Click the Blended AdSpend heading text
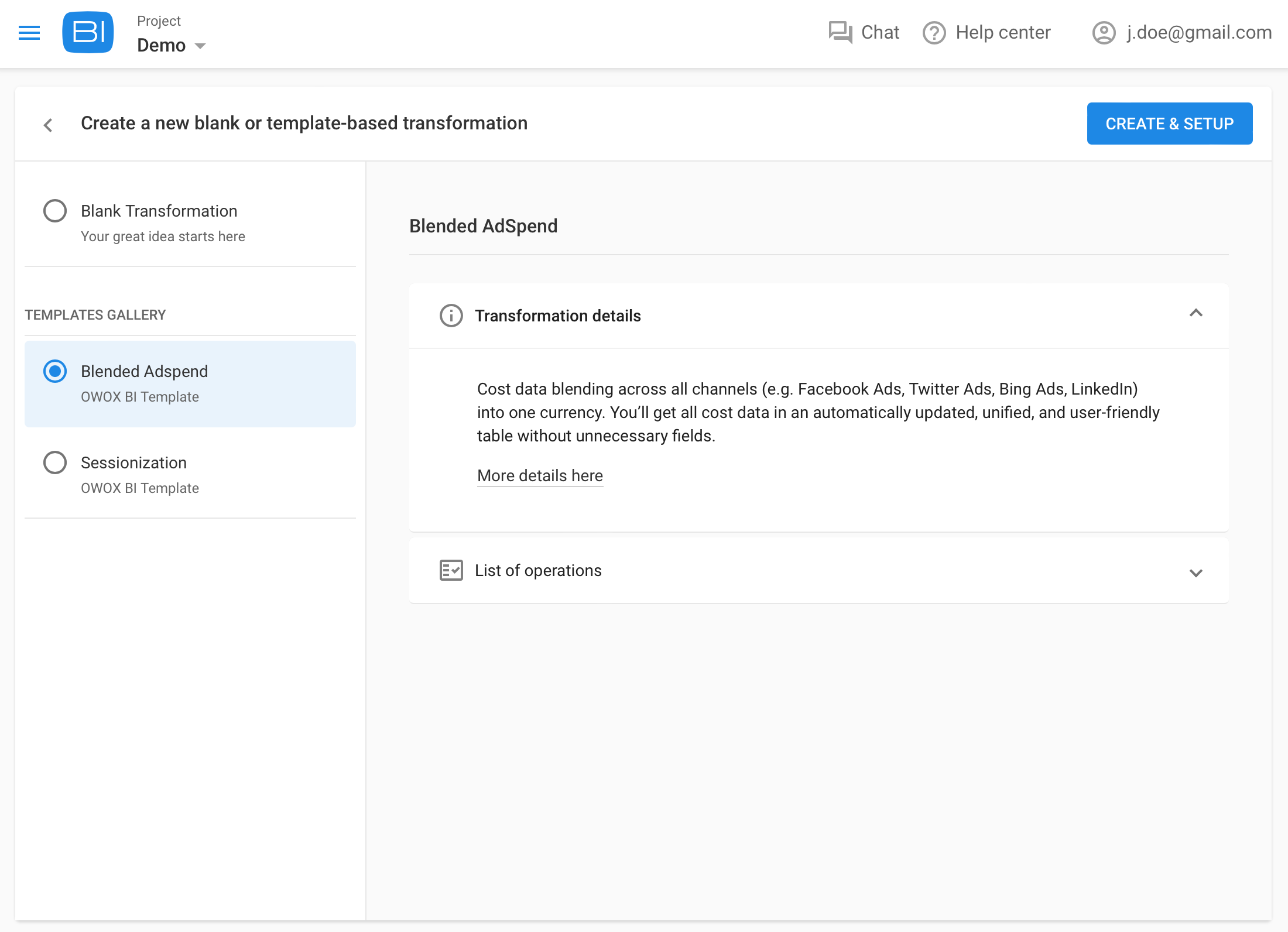1288x932 pixels. pos(483,226)
